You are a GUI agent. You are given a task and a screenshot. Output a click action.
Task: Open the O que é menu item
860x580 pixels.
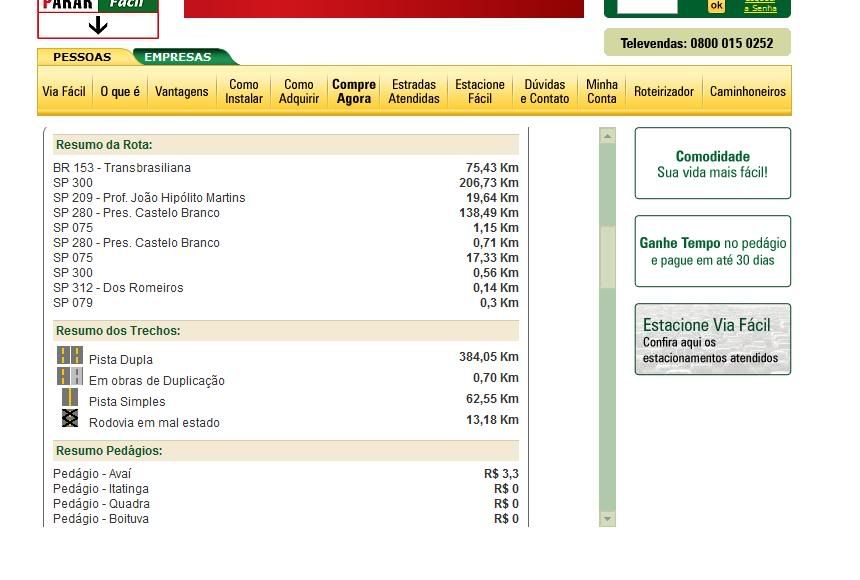point(120,91)
